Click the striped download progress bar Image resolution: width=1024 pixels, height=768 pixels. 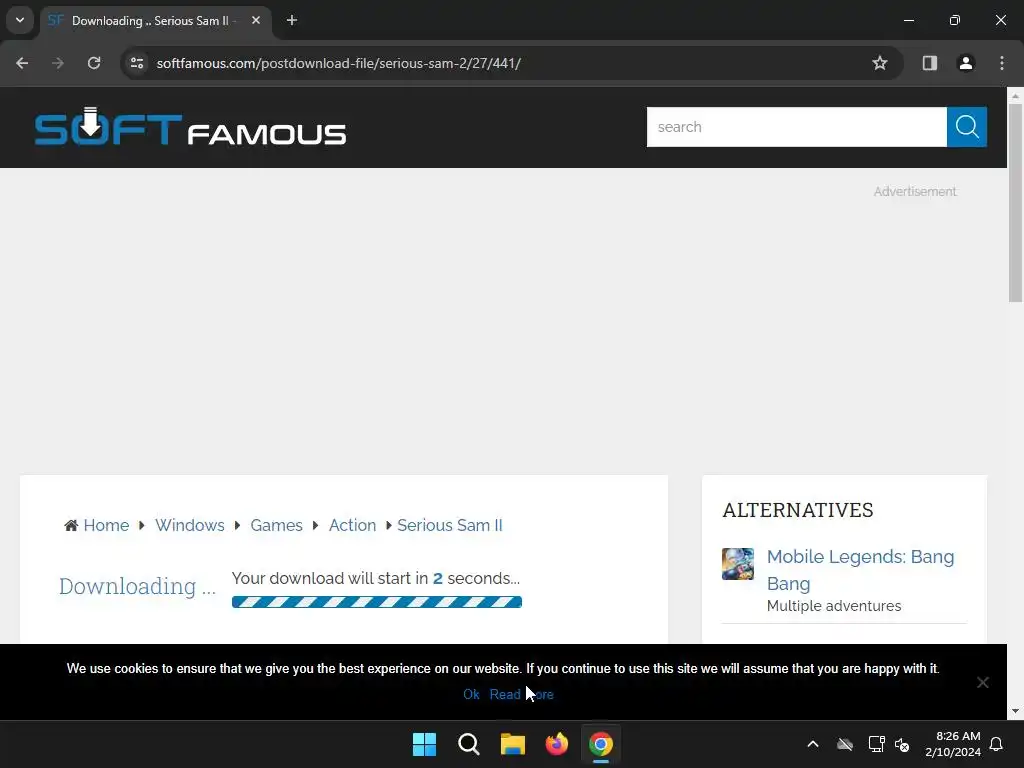tap(377, 602)
